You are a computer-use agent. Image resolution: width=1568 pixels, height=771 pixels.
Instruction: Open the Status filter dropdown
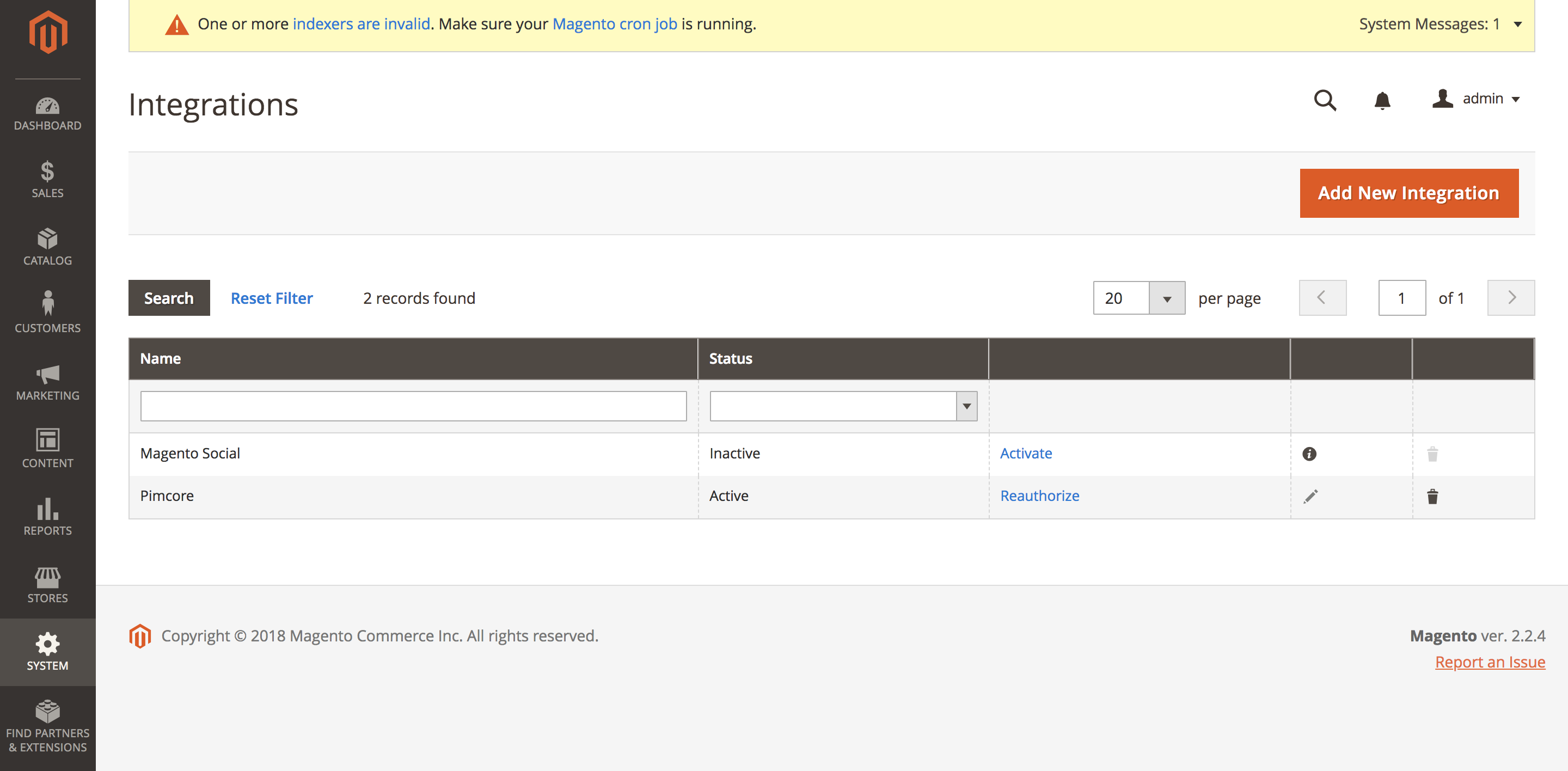843,407
